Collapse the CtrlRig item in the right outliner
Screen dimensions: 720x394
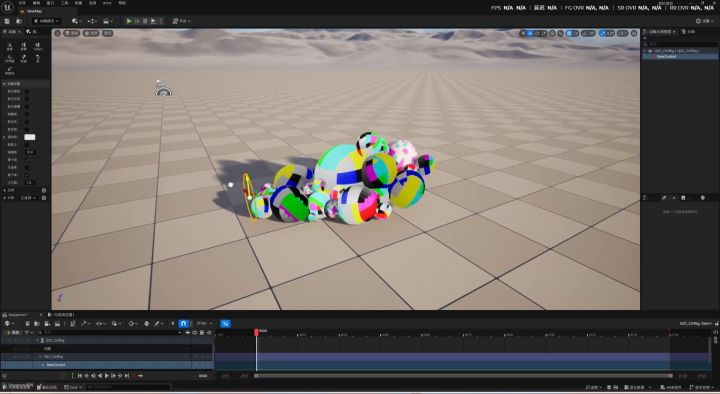[x=645, y=51]
